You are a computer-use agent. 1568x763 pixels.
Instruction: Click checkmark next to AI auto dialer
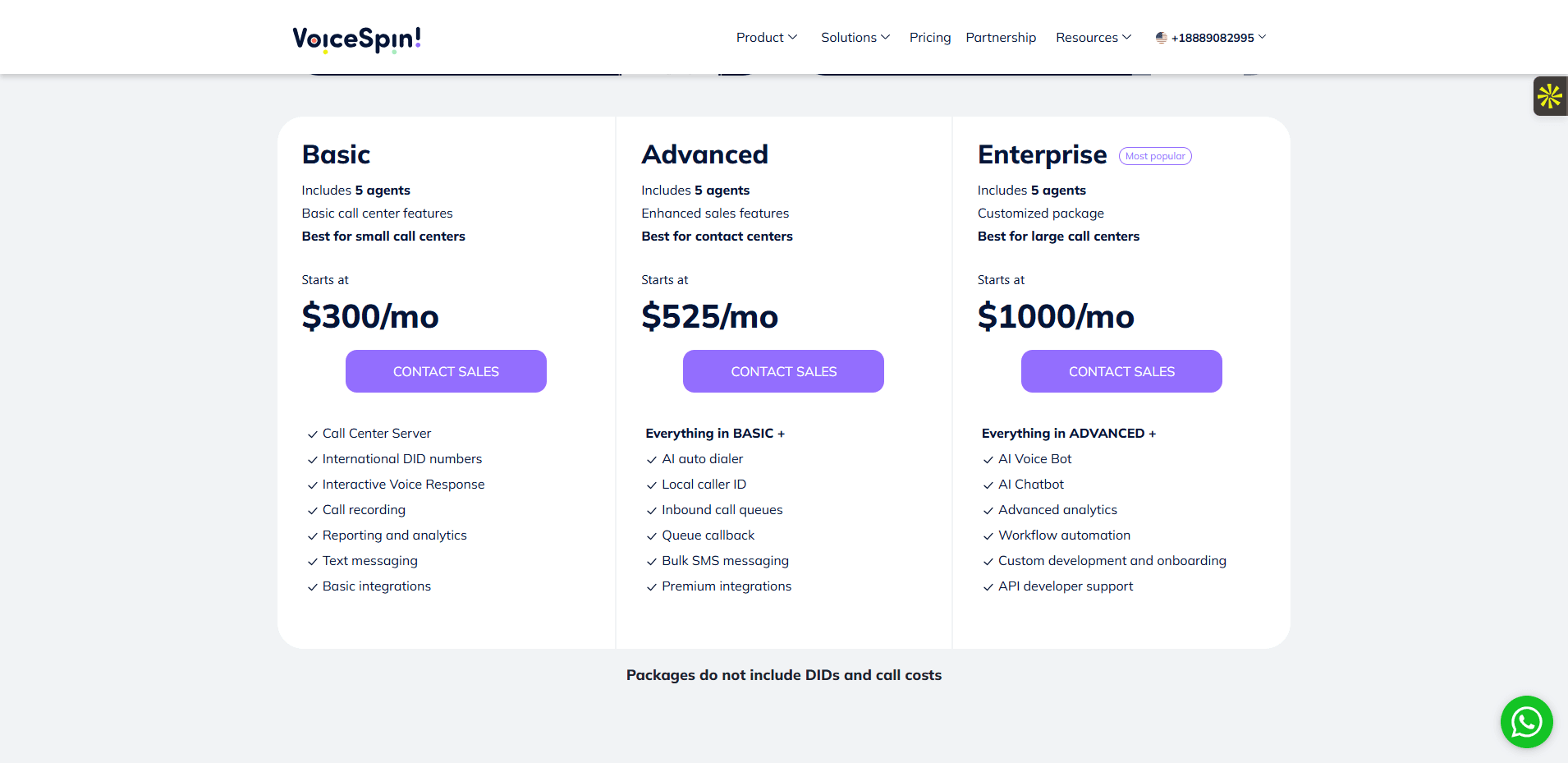[652, 460]
